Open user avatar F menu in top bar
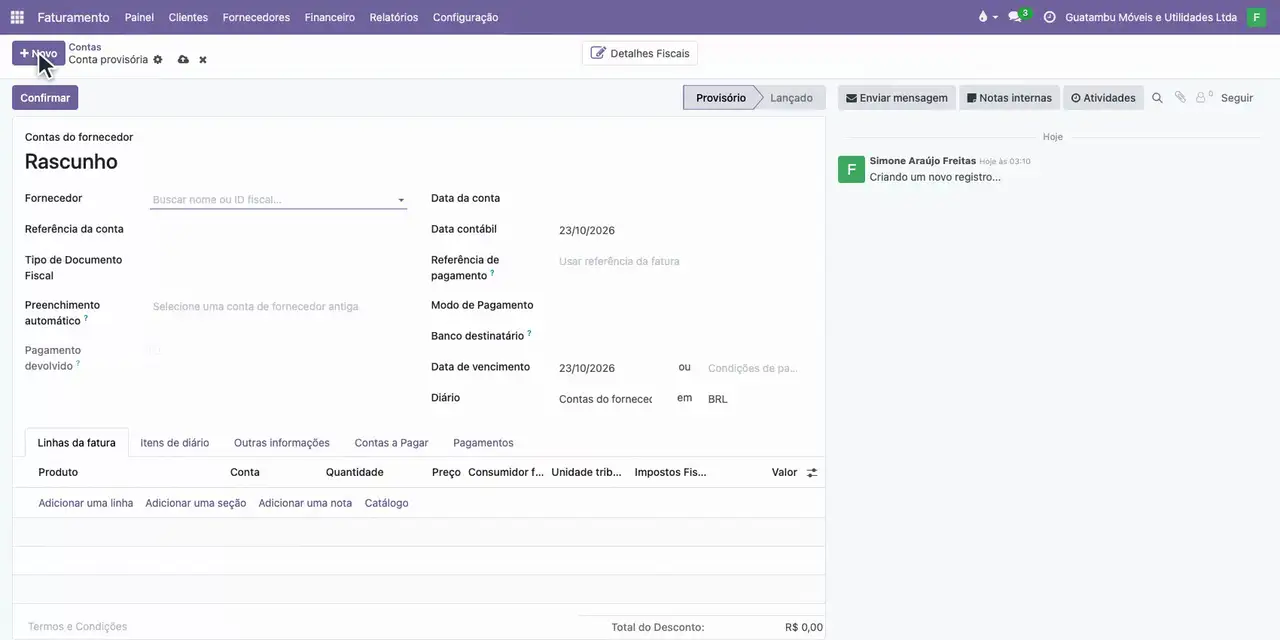 click(1256, 17)
